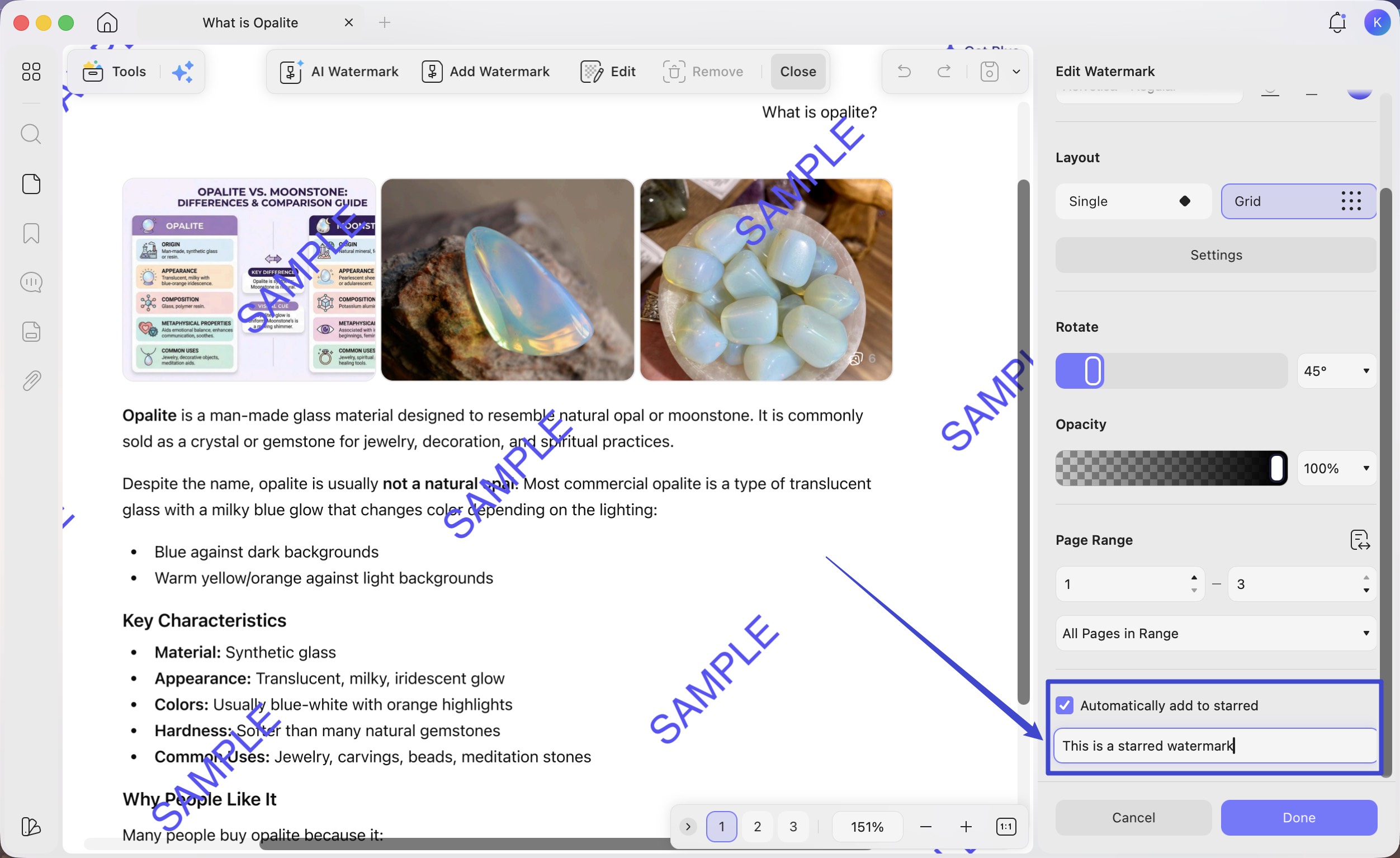This screenshot has height=858, width=1400.
Task: Click the AI sparkle icon beside Tools
Action: tap(183, 72)
